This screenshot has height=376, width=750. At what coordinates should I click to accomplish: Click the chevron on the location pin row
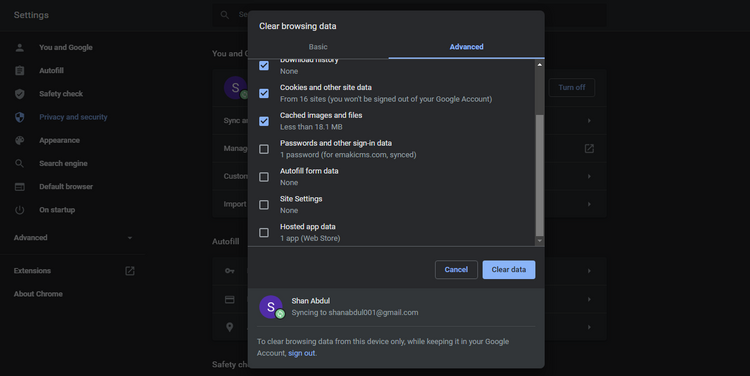(x=589, y=327)
